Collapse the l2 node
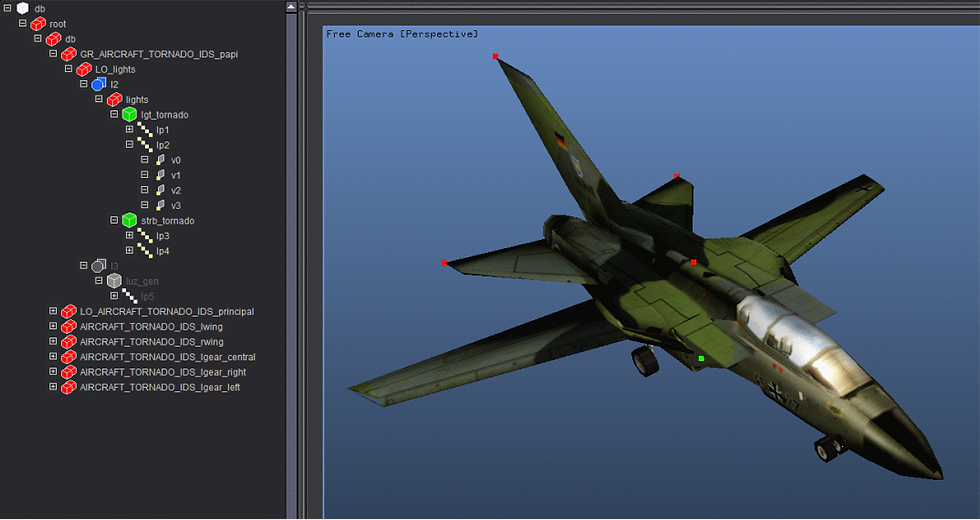Image resolution: width=980 pixels, height=520 pixels. (84, 84)
